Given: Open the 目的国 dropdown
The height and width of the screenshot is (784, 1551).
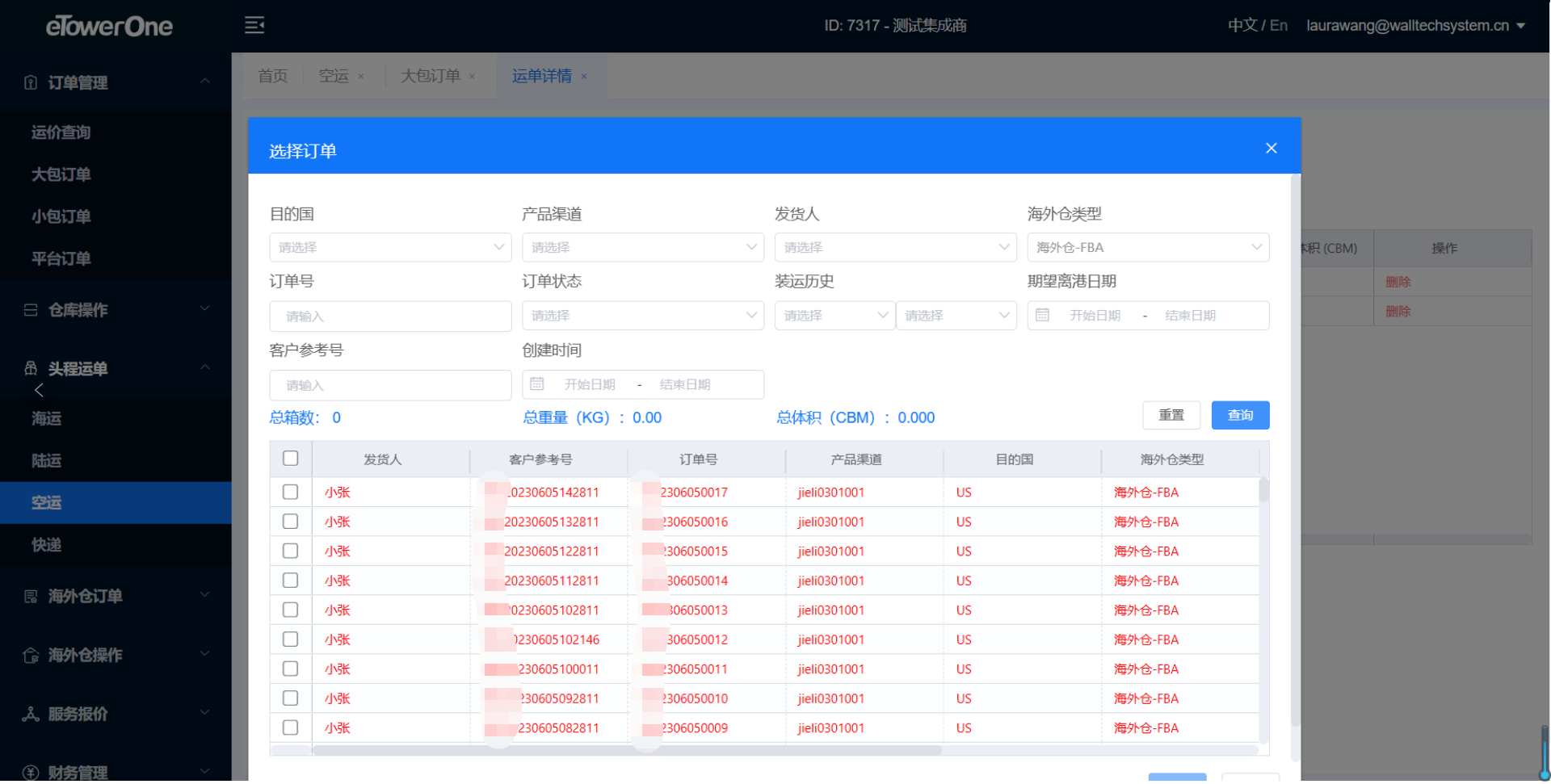Looking at the screenshot, I should pos(390,248).
